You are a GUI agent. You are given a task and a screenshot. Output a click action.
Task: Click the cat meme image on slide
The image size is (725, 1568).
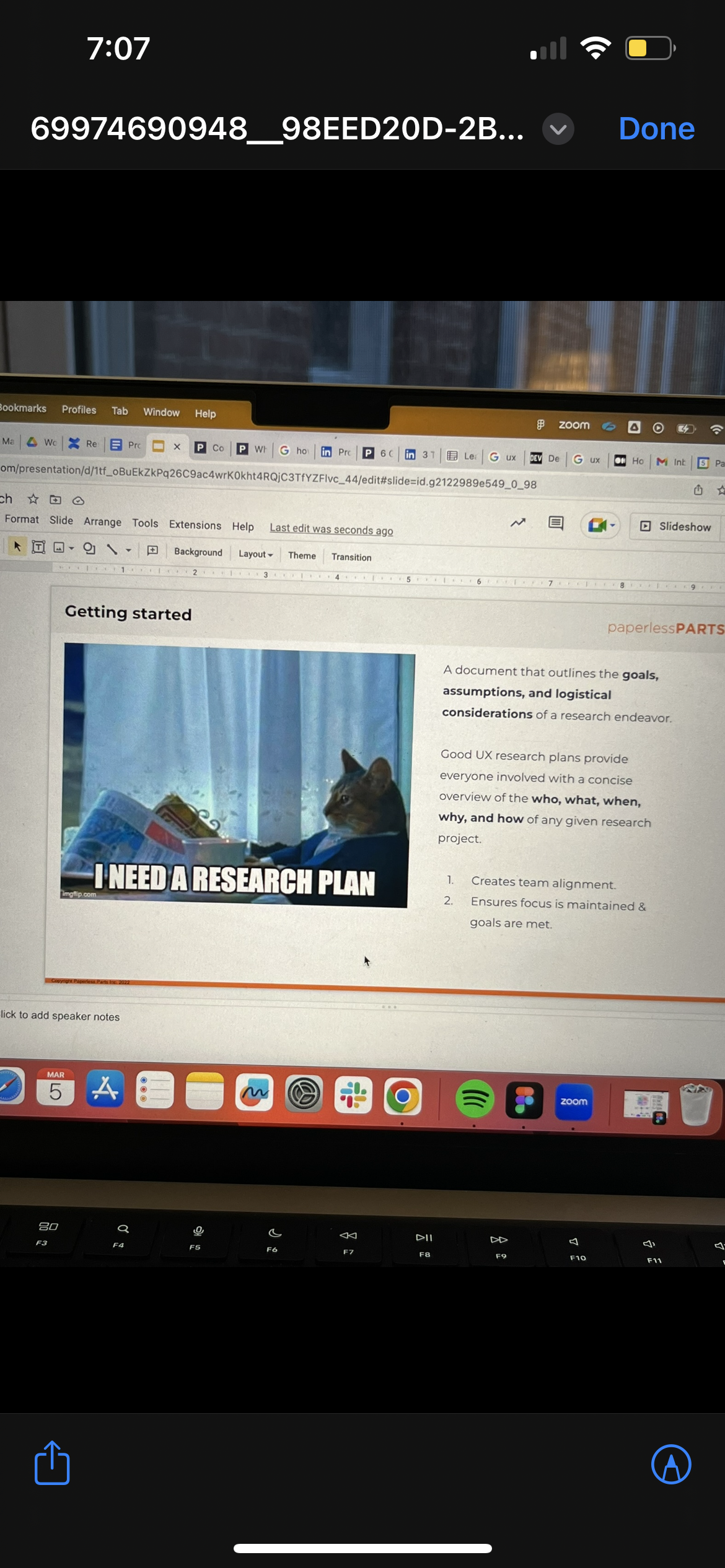tap(237, 775)
